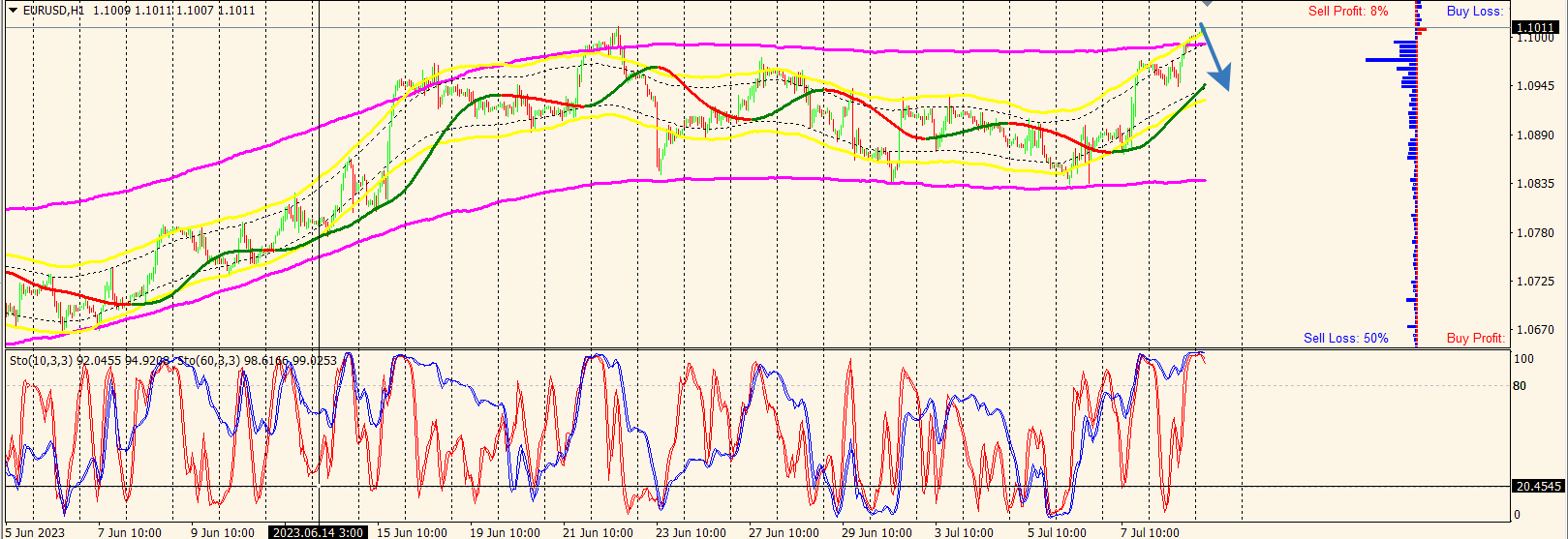
Task: Click the 21 Jun 10:00 time axis label
Action: point(598,532)
